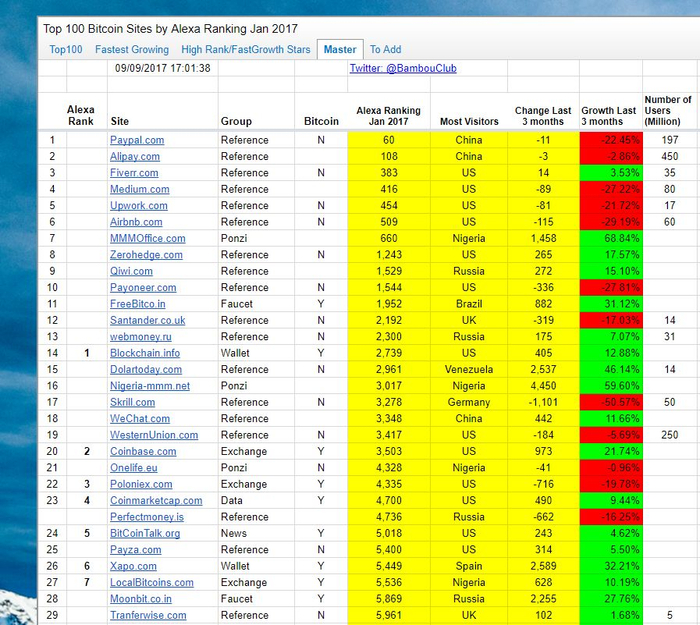This screenshot has height=625, width=700.
Task: Click the Xapo.com link
Action: point(133,566)
